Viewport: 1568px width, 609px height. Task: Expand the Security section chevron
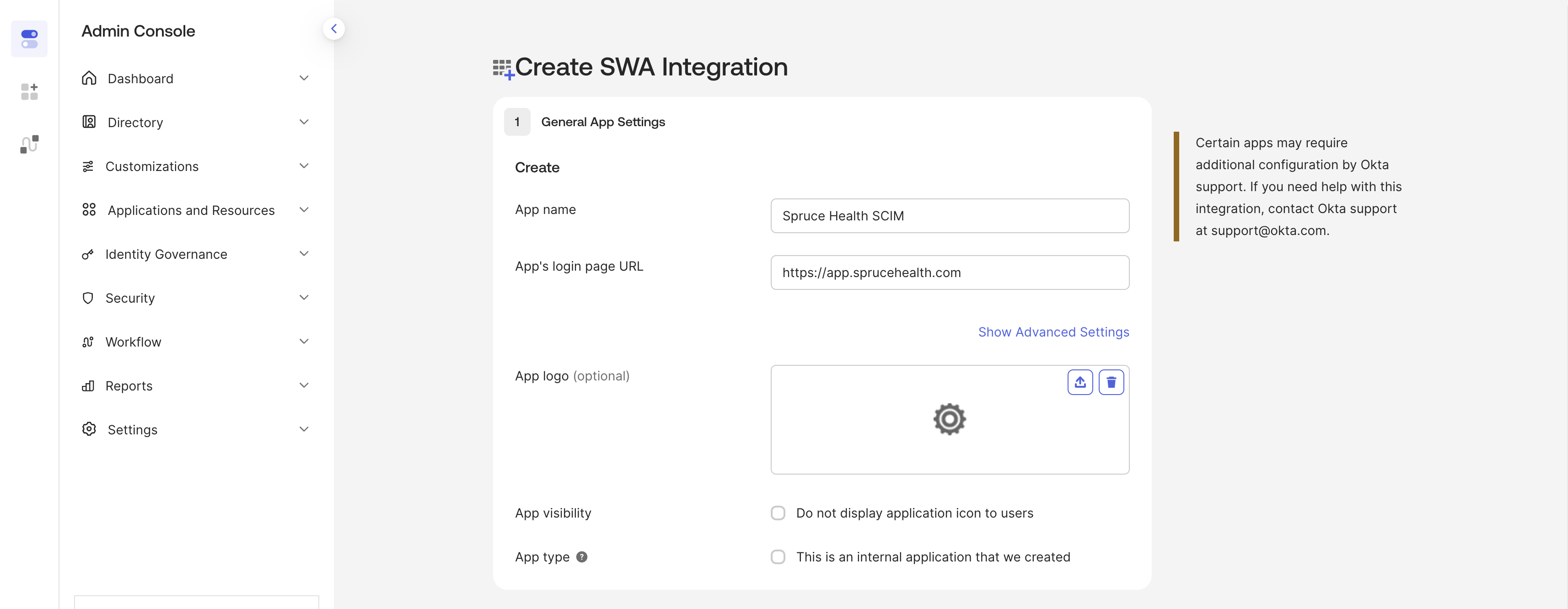click(304, 298)
